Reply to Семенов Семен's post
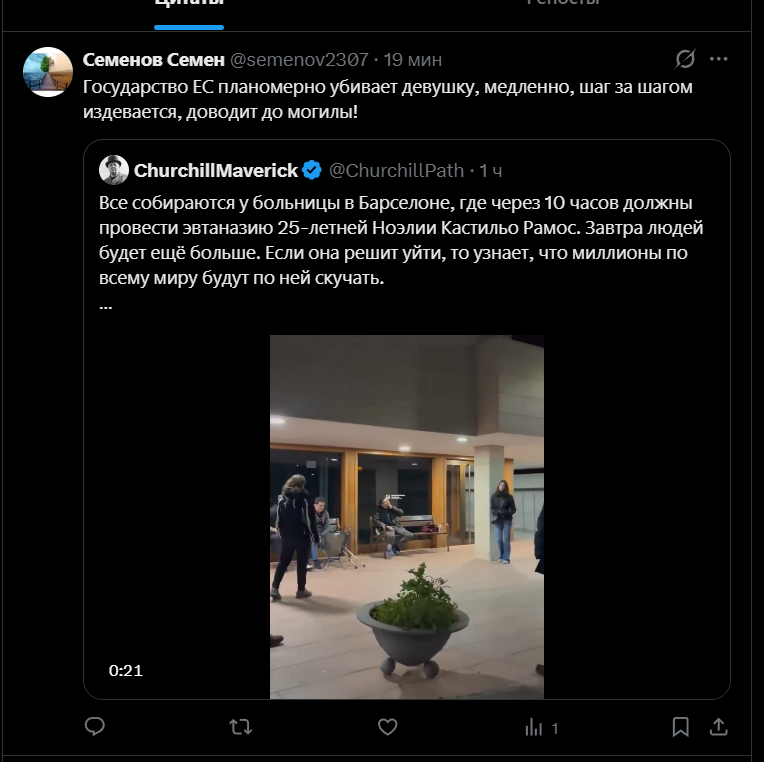This screenshot has width=764, height=762. click(x=95, y=727)
